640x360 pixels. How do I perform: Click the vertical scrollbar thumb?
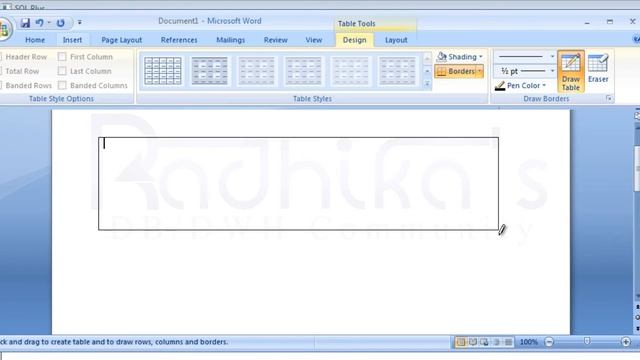637,168
